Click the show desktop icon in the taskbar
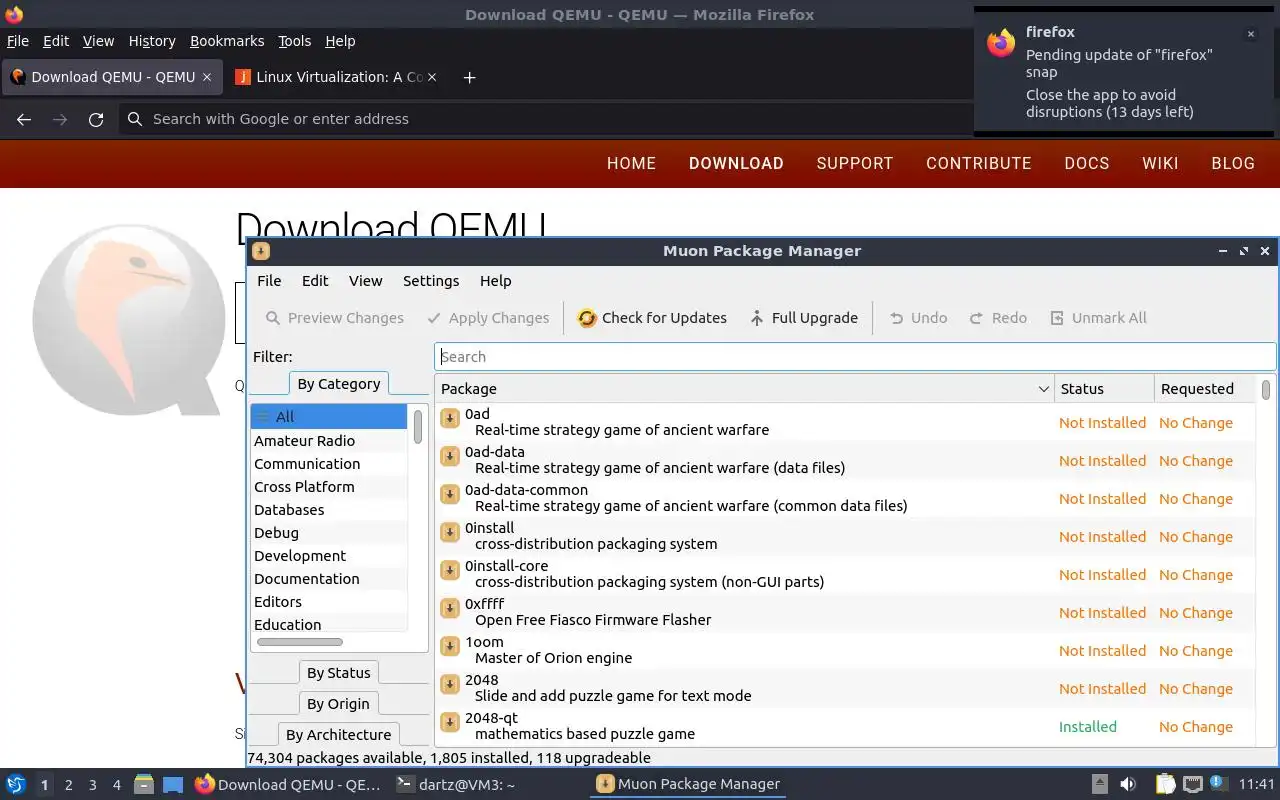Screen dimensions: 1280x800 click(x=173, y=784)
